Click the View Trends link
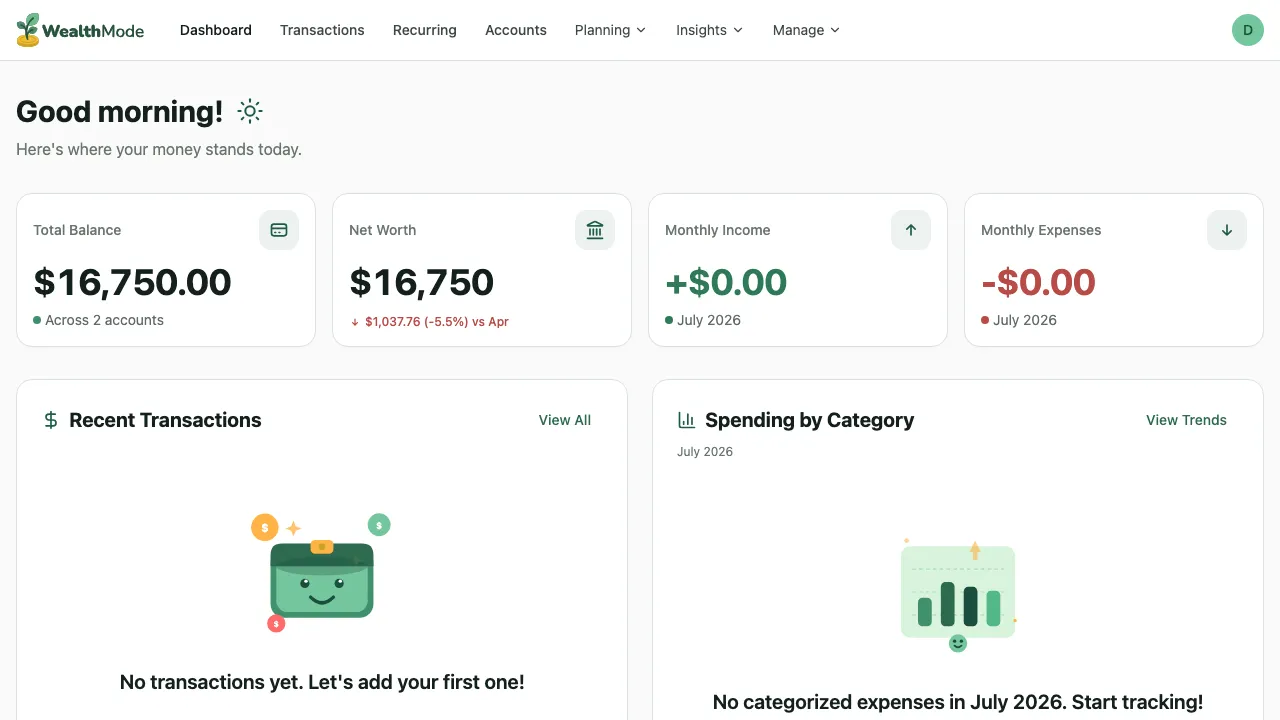 [x=1186, y=420]
